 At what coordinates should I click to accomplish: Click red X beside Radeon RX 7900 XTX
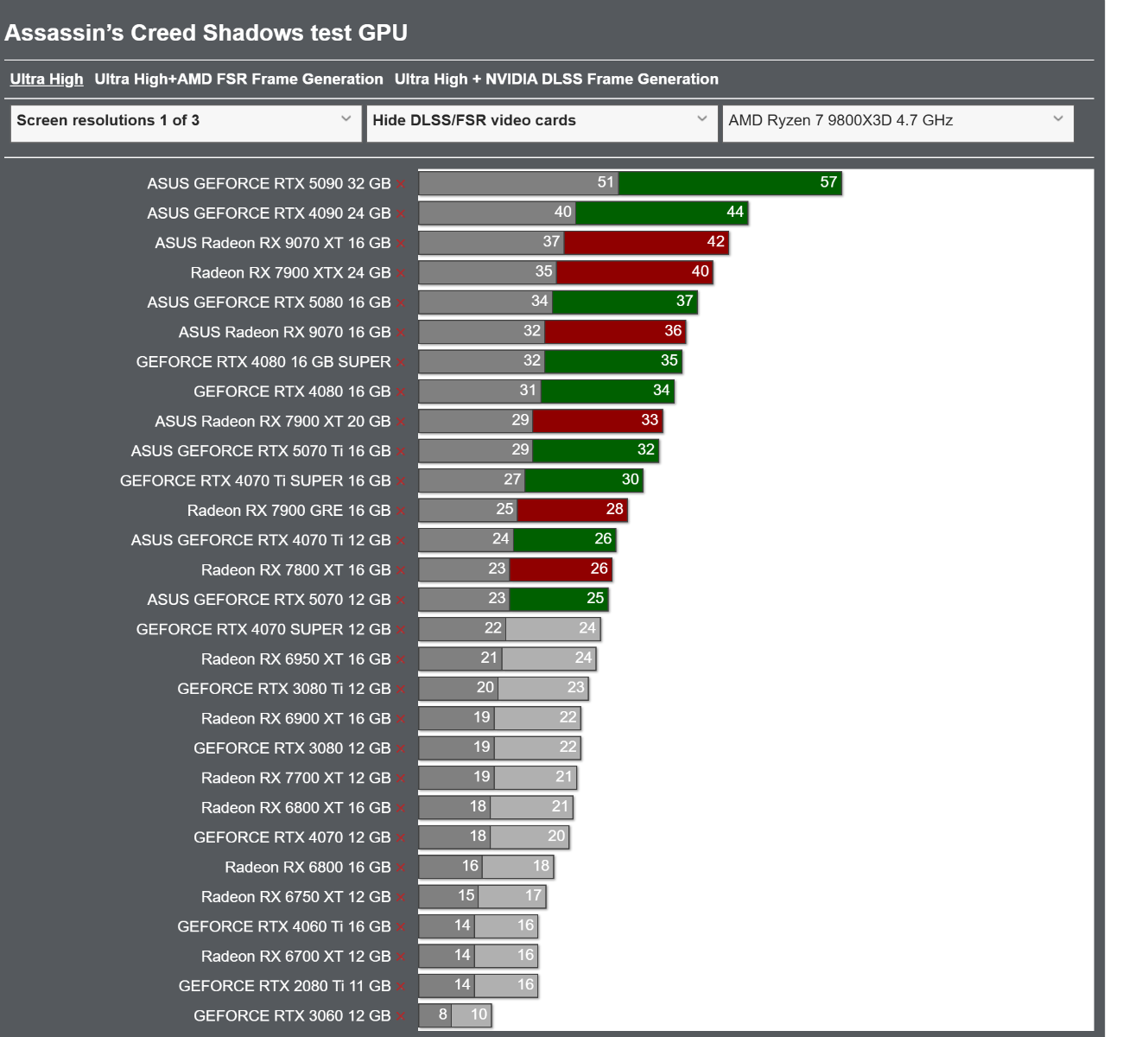point(402,274)
